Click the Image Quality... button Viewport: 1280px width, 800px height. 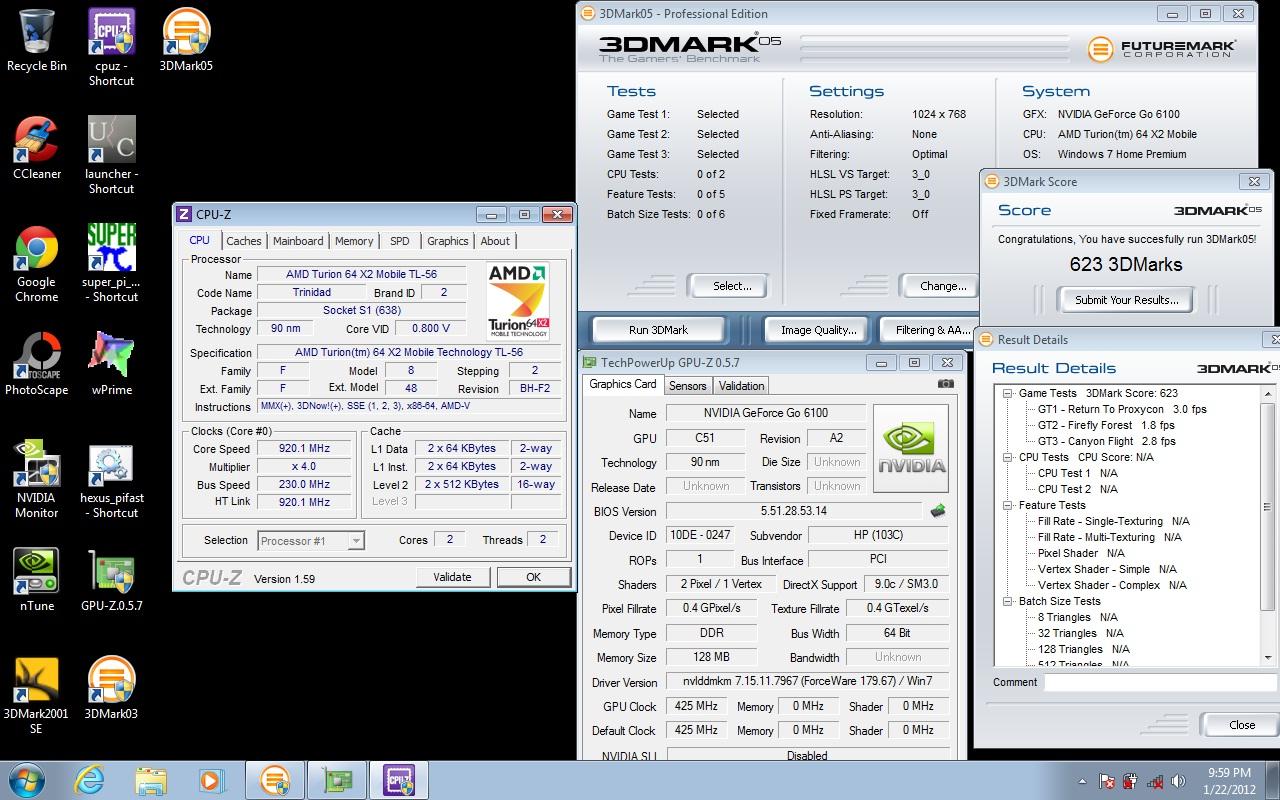[818, 330]
